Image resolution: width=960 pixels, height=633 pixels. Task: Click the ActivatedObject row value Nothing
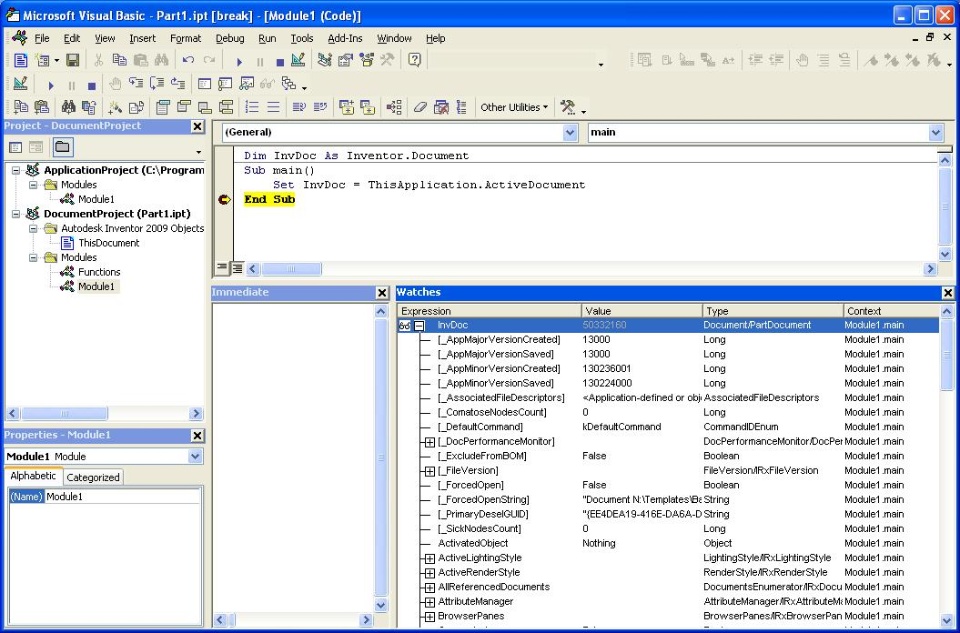pos(599,544)
